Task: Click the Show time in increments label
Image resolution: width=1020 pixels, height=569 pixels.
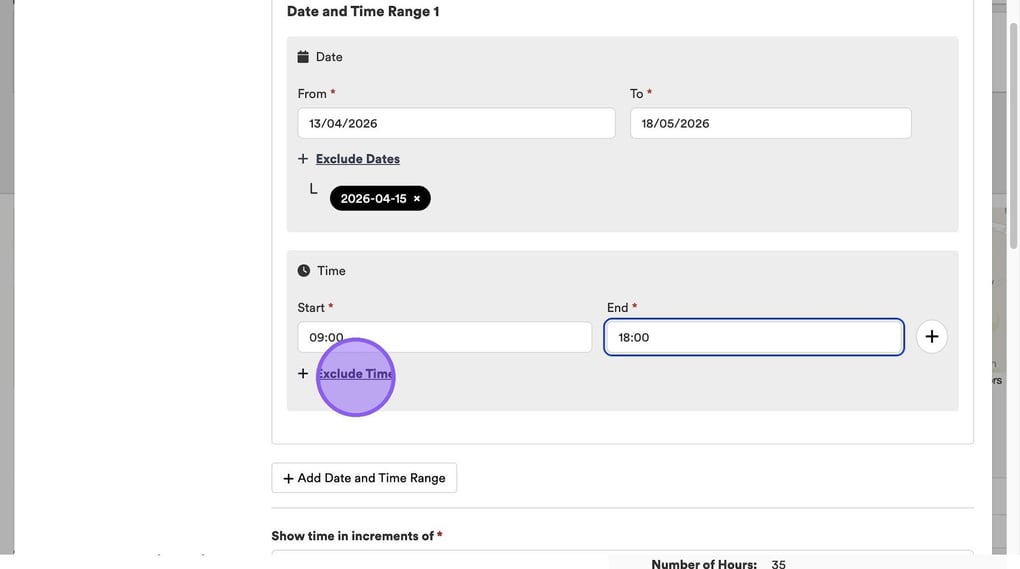Action: pyautogui.click(x=352, y=536)
